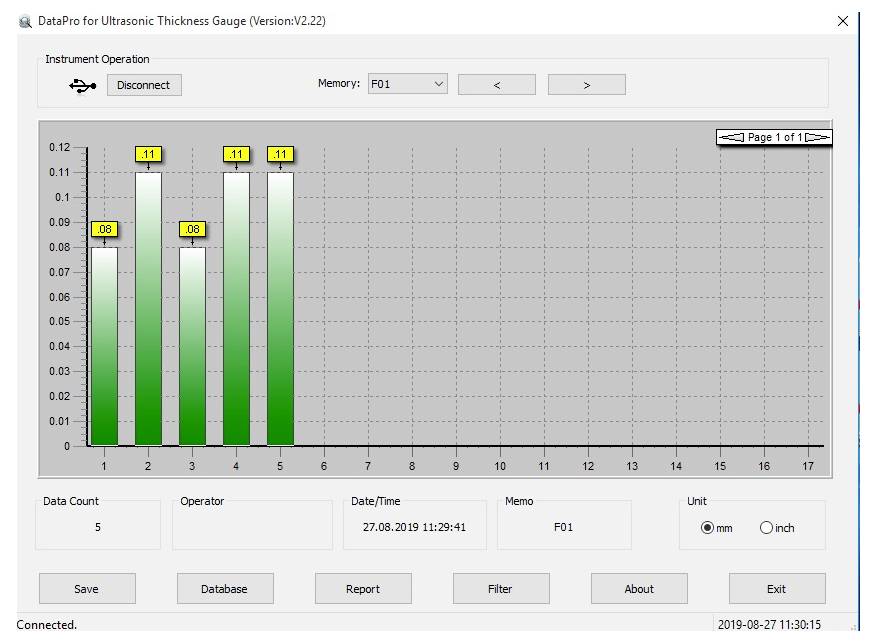The image size is (877, 643).
Task: Save the measurement data
Action: tap(87, 588)
